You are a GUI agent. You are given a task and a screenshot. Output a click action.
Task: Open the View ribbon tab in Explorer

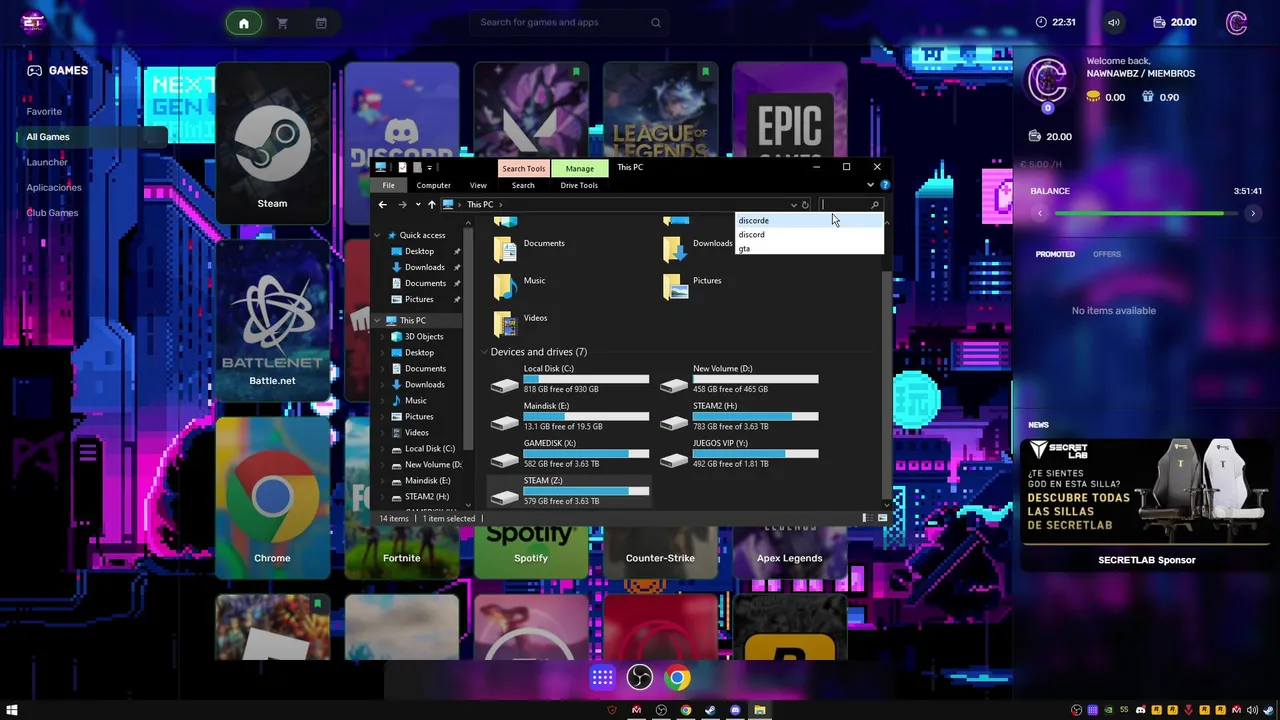(x=478, y=185)
